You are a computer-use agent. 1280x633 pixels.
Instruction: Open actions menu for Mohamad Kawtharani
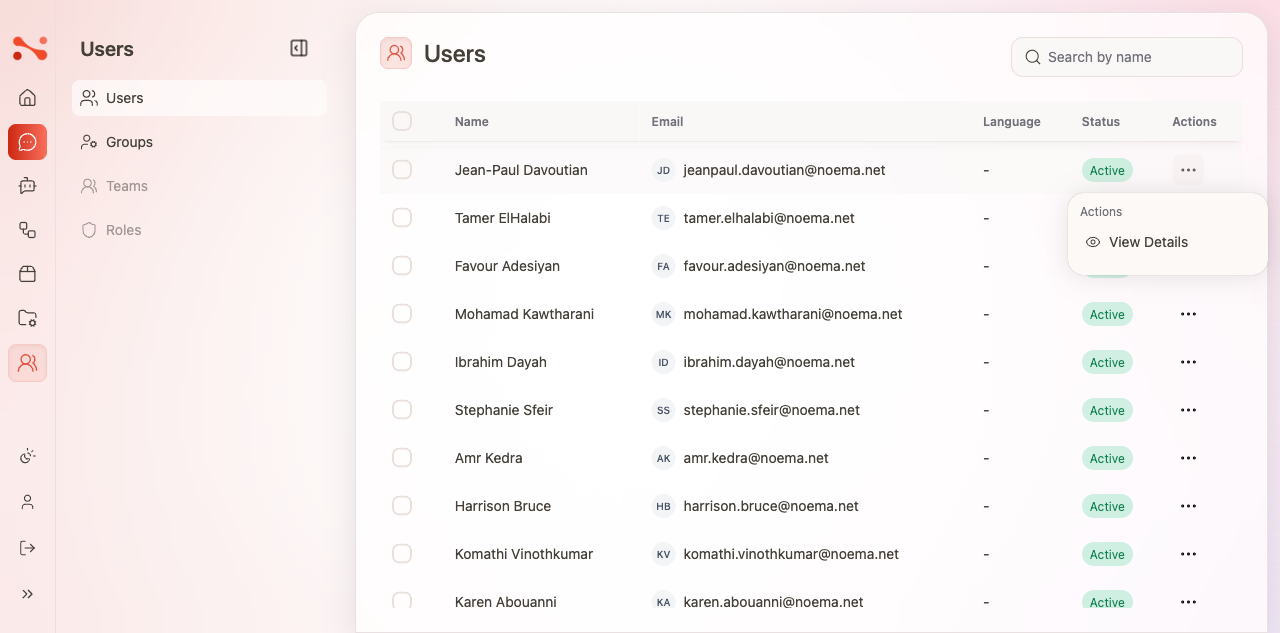[1188, 314]
